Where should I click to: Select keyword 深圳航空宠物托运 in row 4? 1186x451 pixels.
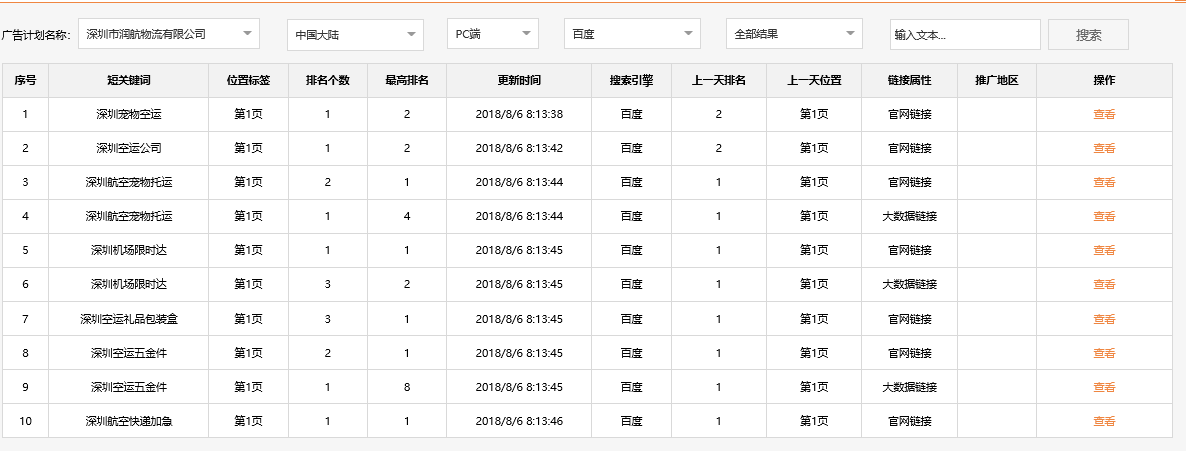(x=129, y=216)
